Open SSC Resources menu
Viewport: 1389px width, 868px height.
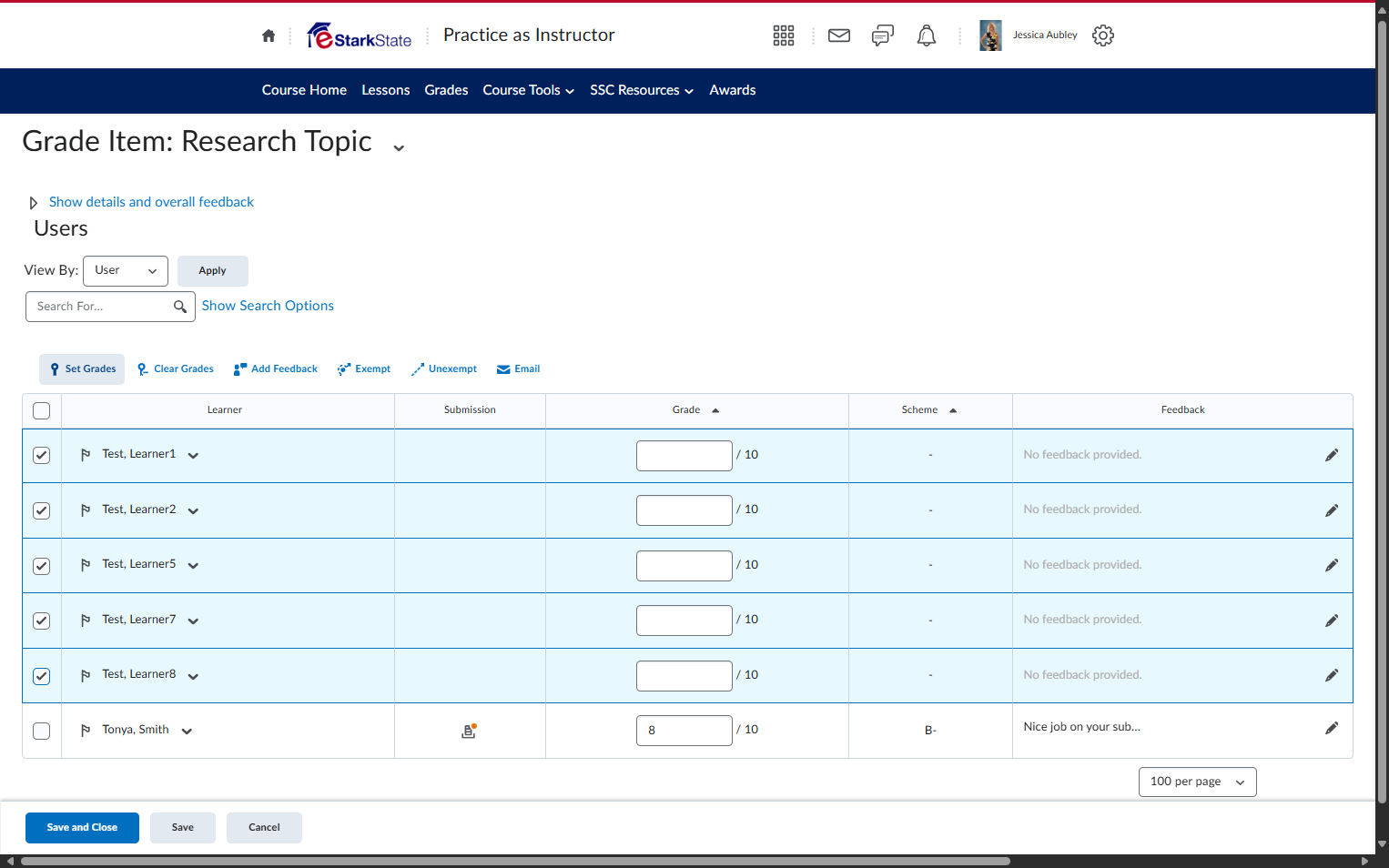642,90
